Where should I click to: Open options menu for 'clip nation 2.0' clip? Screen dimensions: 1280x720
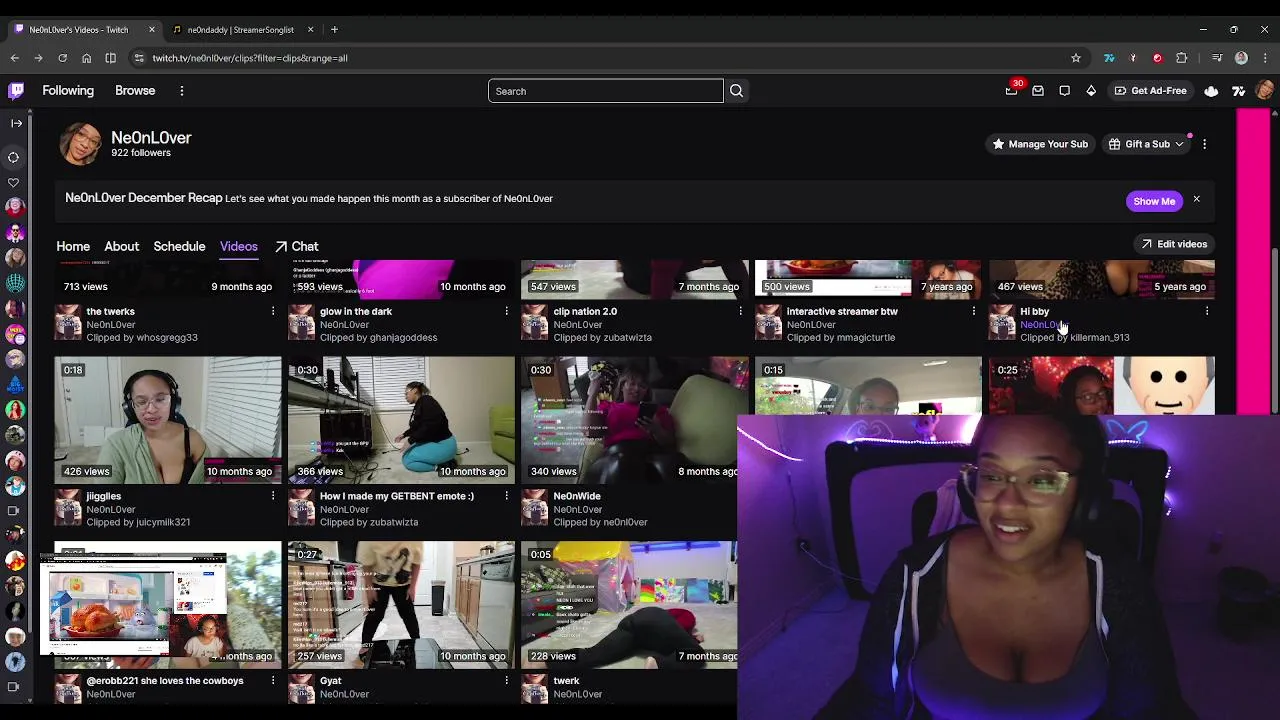coord(740,311)
